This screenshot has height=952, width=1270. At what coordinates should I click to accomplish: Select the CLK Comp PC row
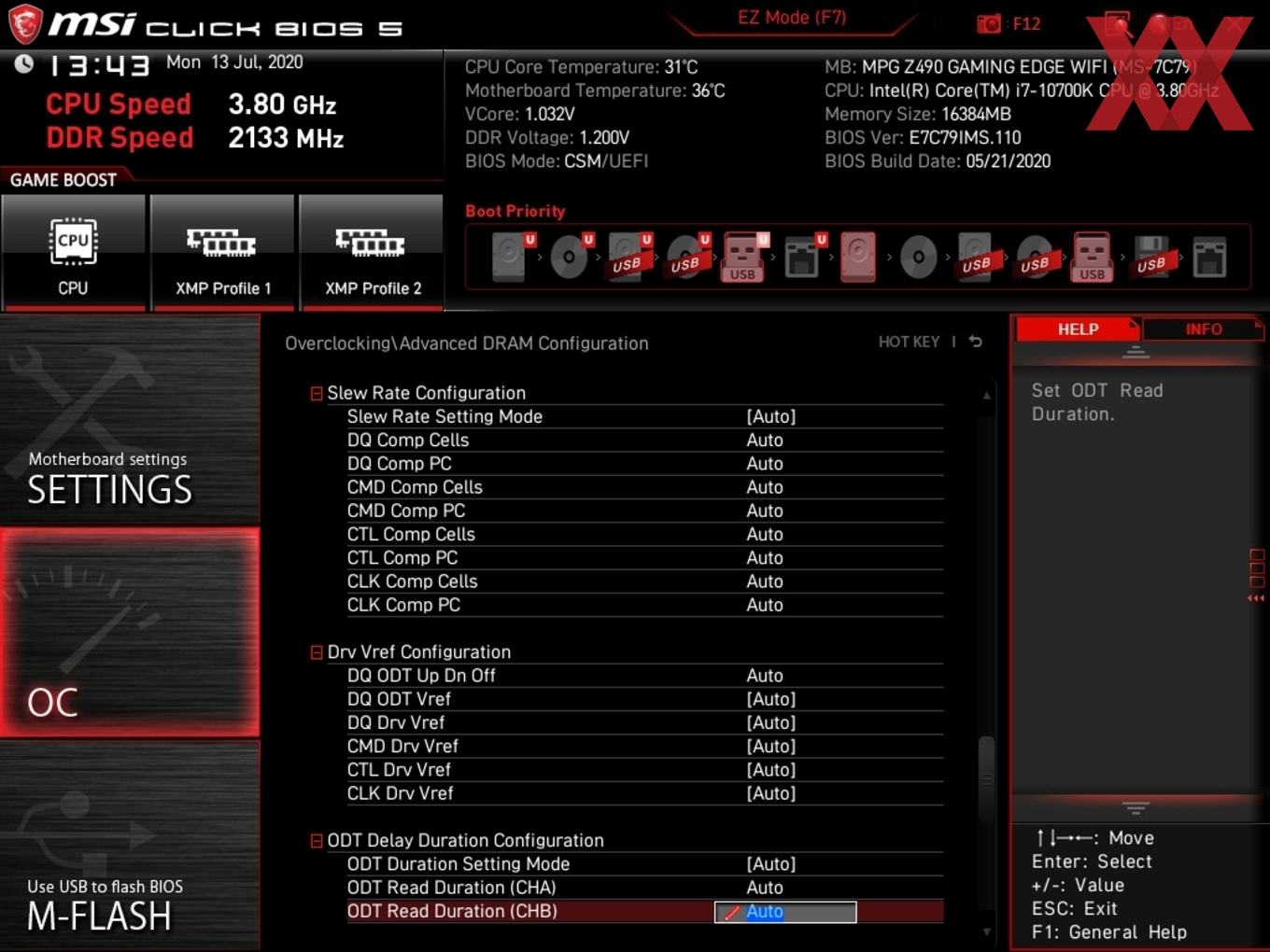[644, 605]
